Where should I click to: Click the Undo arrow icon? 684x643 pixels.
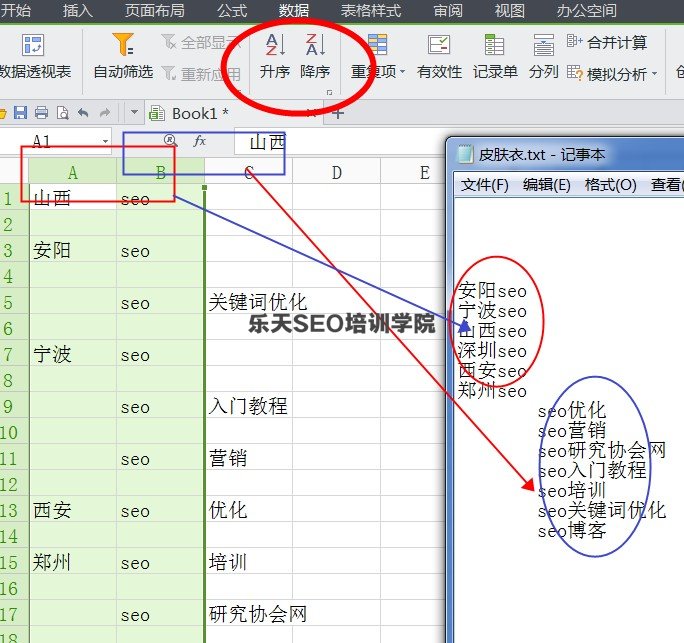pyautogui.click(x=83, y=113)
